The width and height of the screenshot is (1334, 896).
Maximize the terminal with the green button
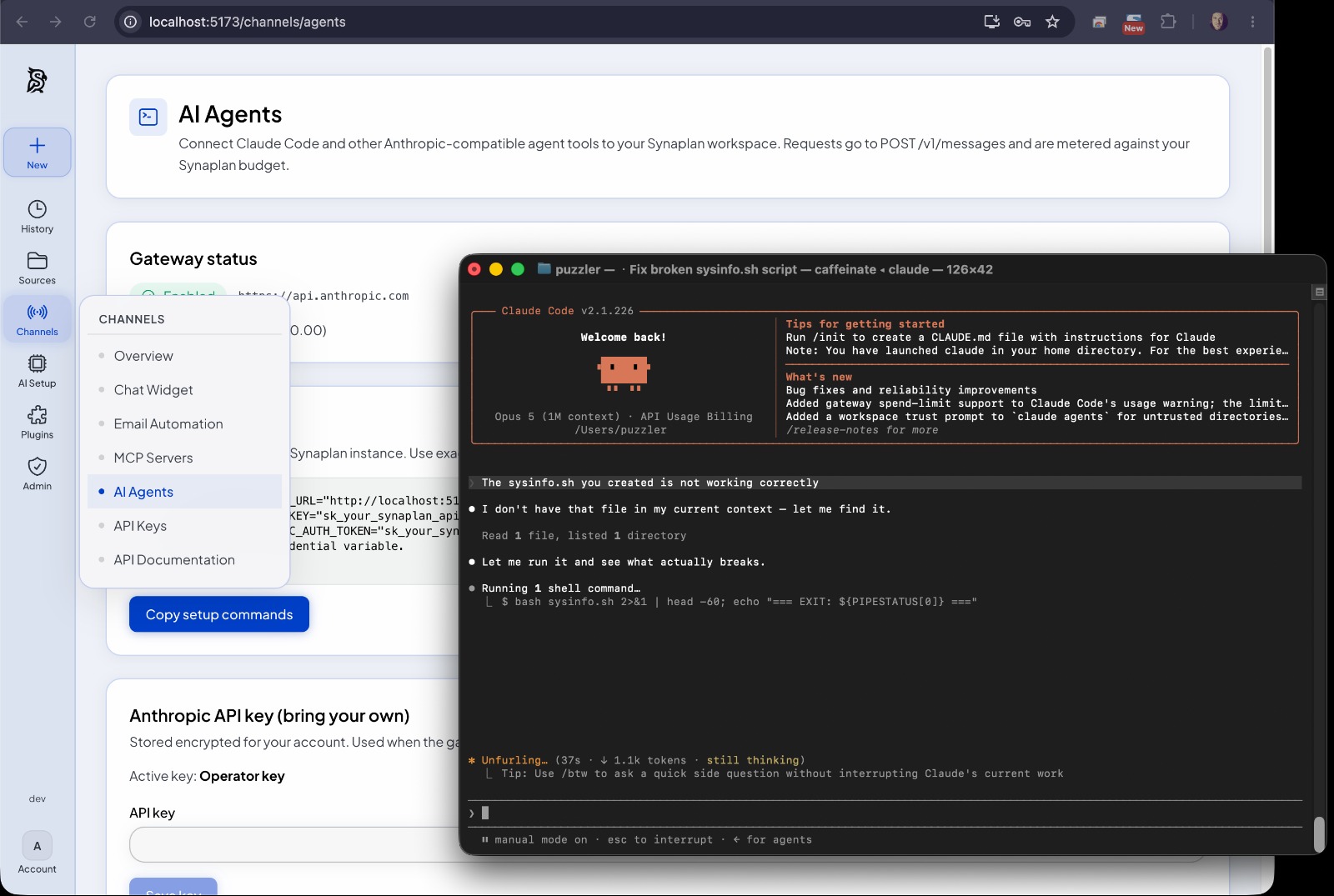[518, 269]
